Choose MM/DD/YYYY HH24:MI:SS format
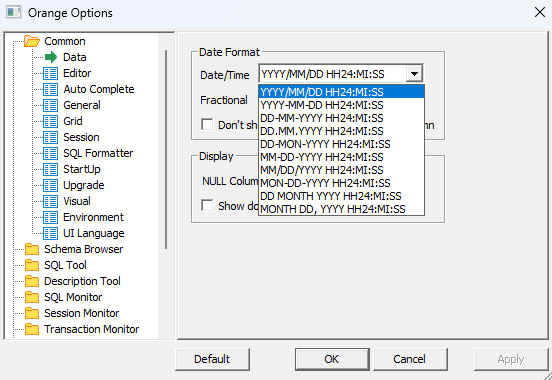Image resolution: width=552 pixels, height=380 pixels. pyautogui.click(x=341, y=170)
